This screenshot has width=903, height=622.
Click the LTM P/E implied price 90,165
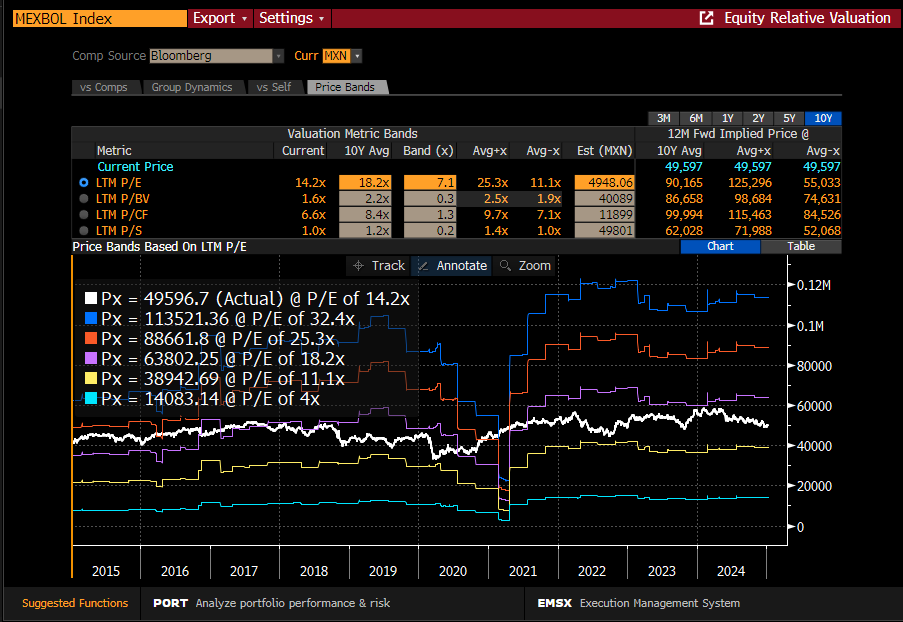tap(684, 183)
